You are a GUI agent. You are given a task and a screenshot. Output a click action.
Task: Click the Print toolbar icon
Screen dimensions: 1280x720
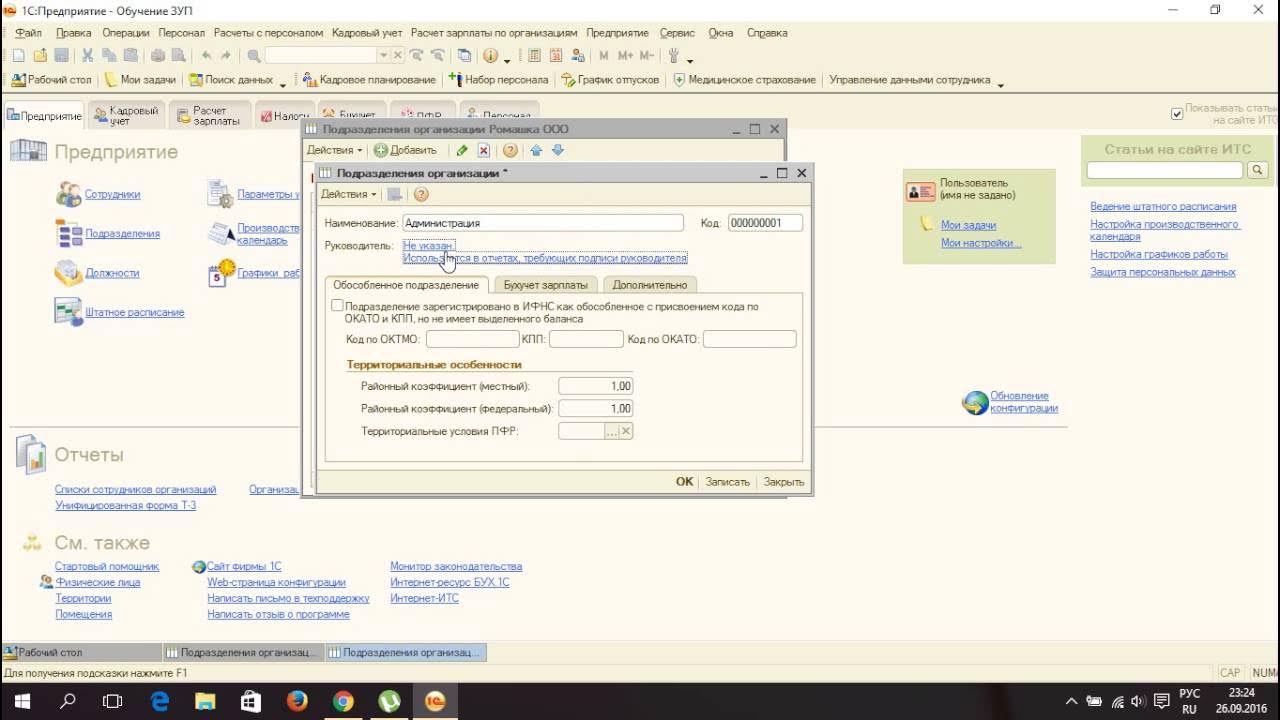pyautogui.click(x=157, y=56)
